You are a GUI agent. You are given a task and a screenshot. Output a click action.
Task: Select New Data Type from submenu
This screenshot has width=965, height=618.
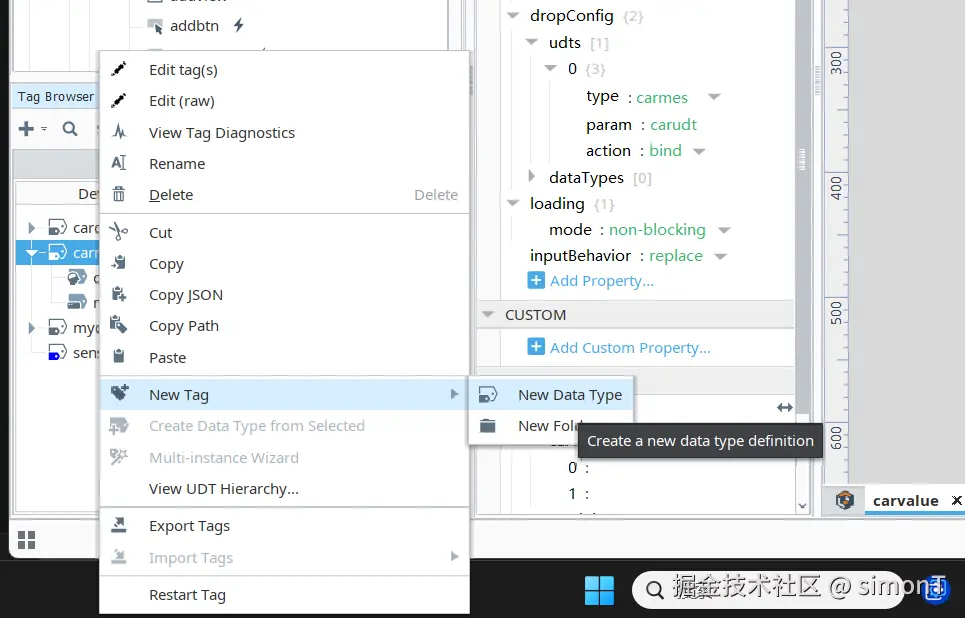coord(569,395)
